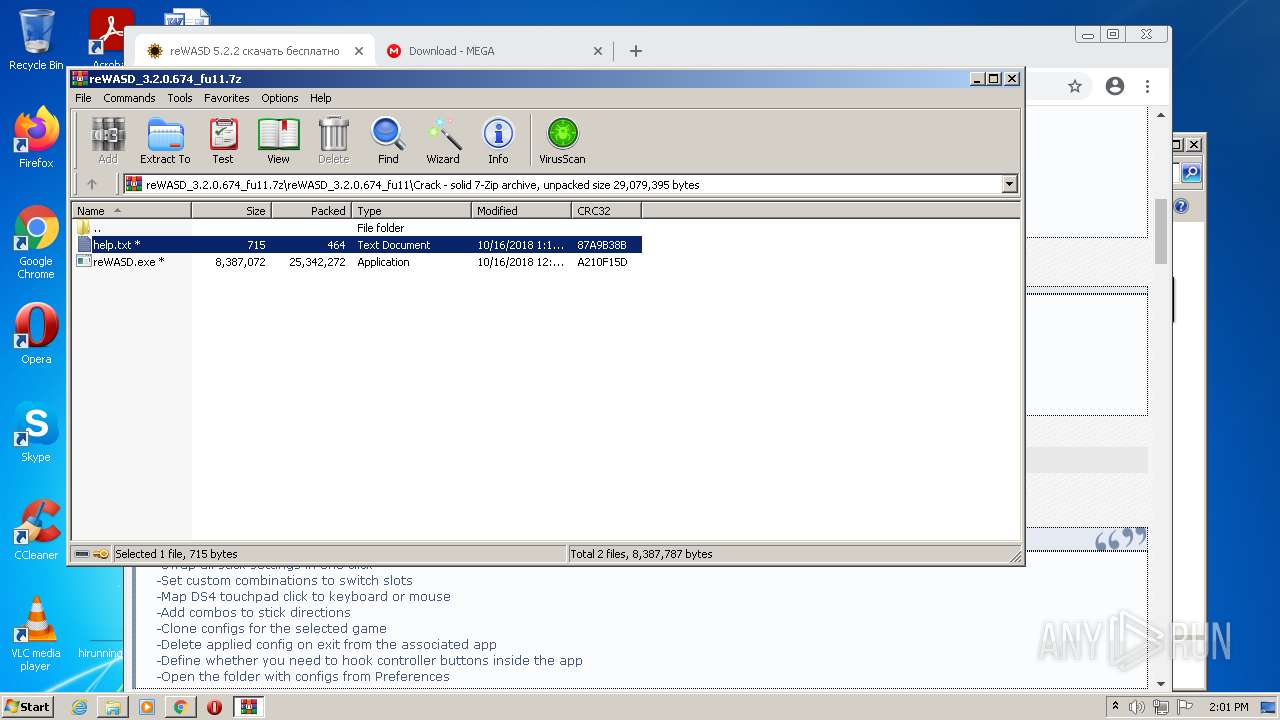Open the File menu

click(x=83, y=98)
